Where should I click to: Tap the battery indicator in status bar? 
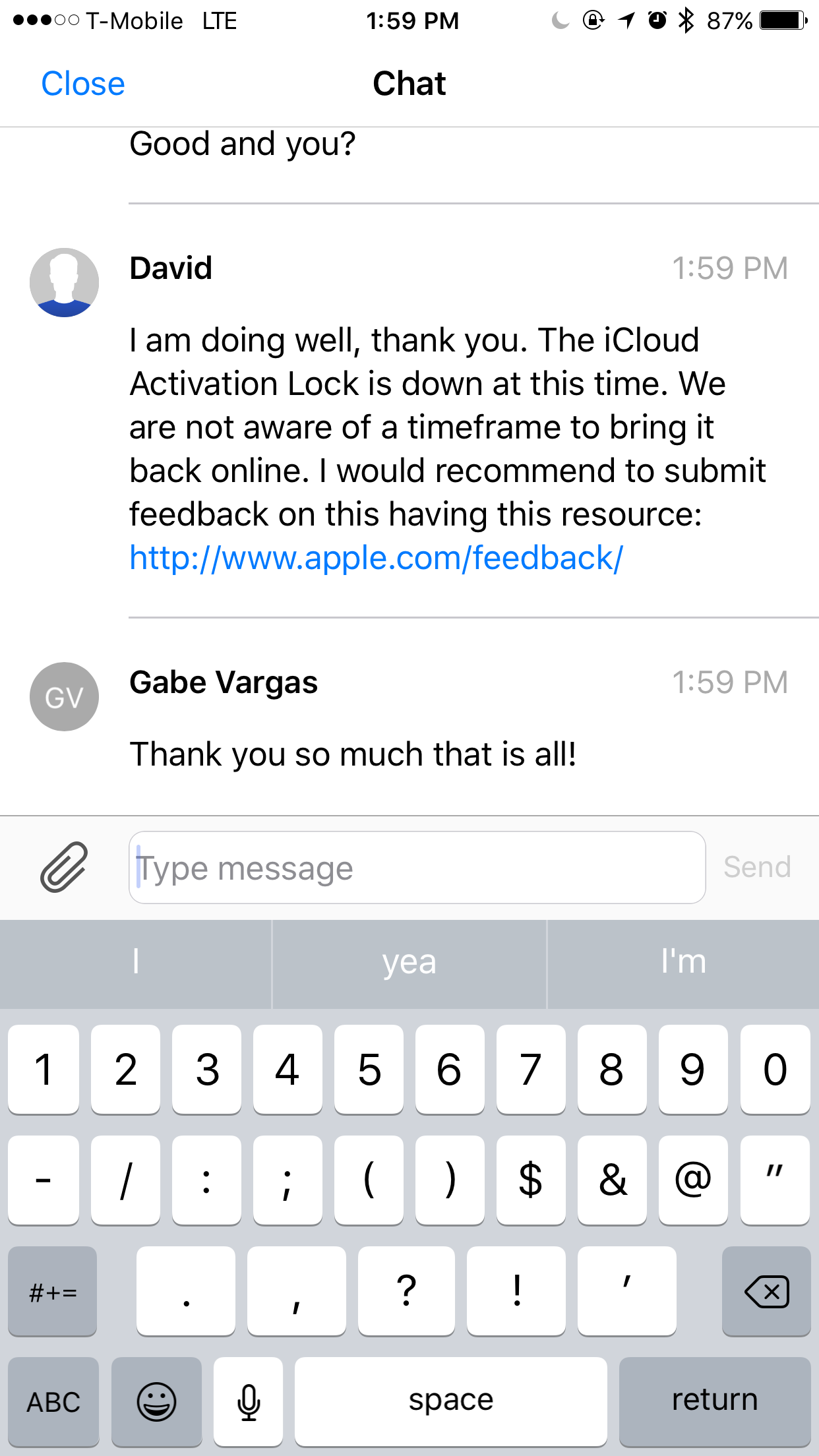pos(783,20)
